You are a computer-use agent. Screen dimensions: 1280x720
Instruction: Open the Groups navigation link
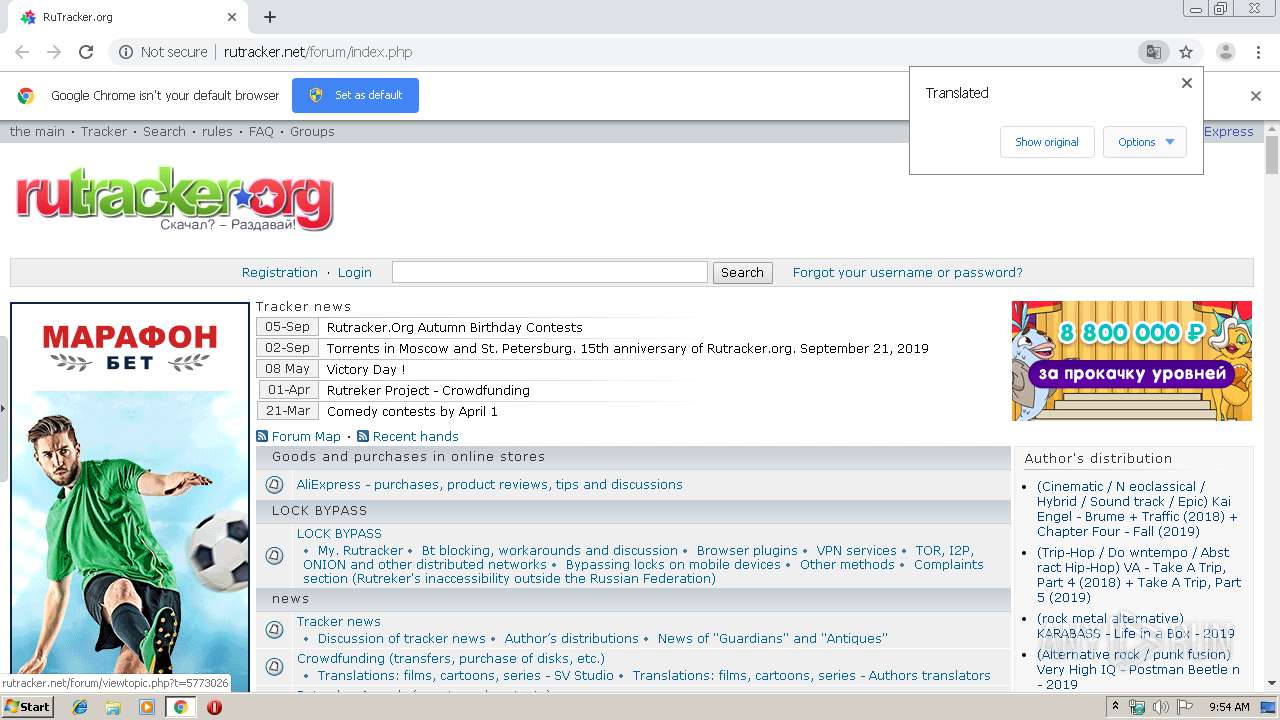pyautogui.click(x=312, y=132)
